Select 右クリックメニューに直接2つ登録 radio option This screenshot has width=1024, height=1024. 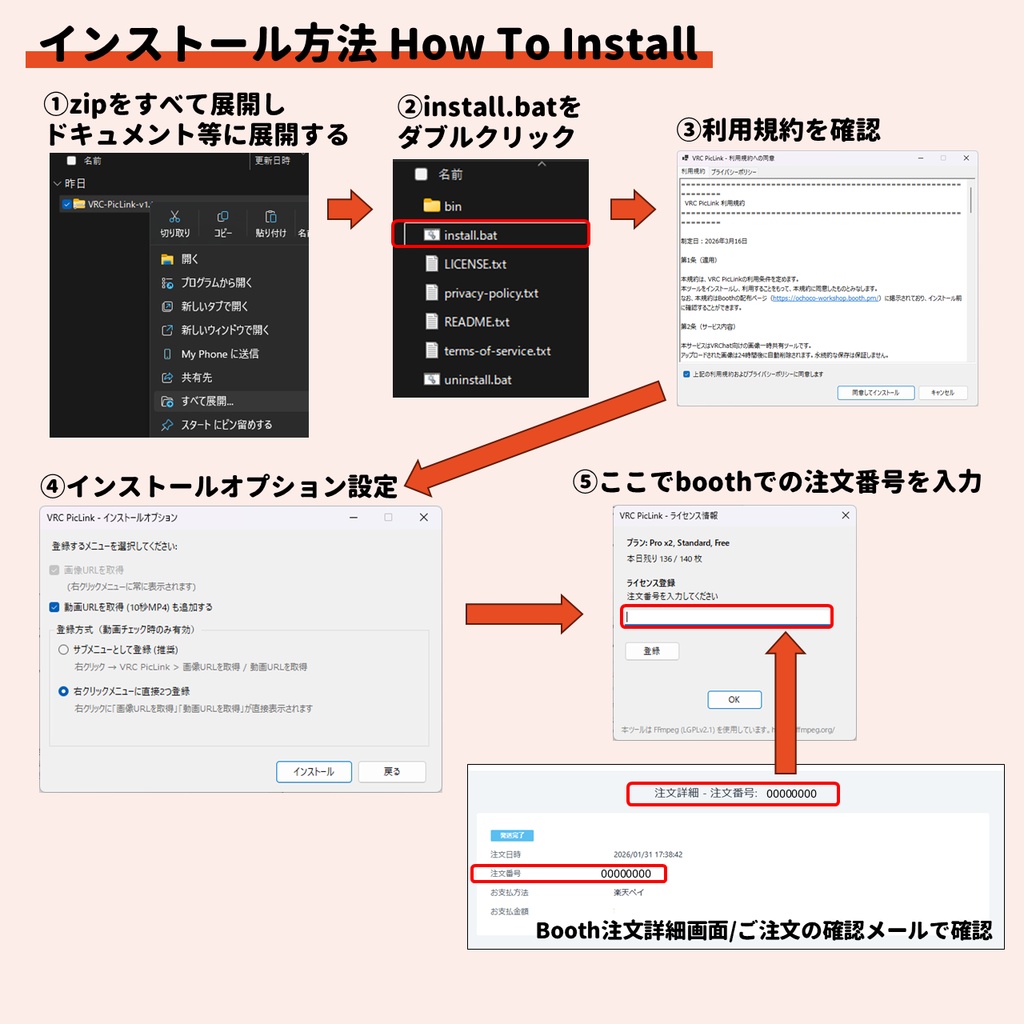click(x=63, y=691)
